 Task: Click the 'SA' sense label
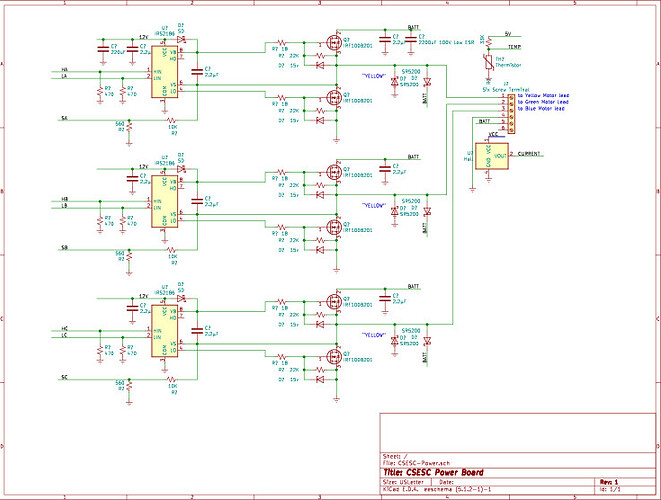pyautogui.click(x=64, y=118)
